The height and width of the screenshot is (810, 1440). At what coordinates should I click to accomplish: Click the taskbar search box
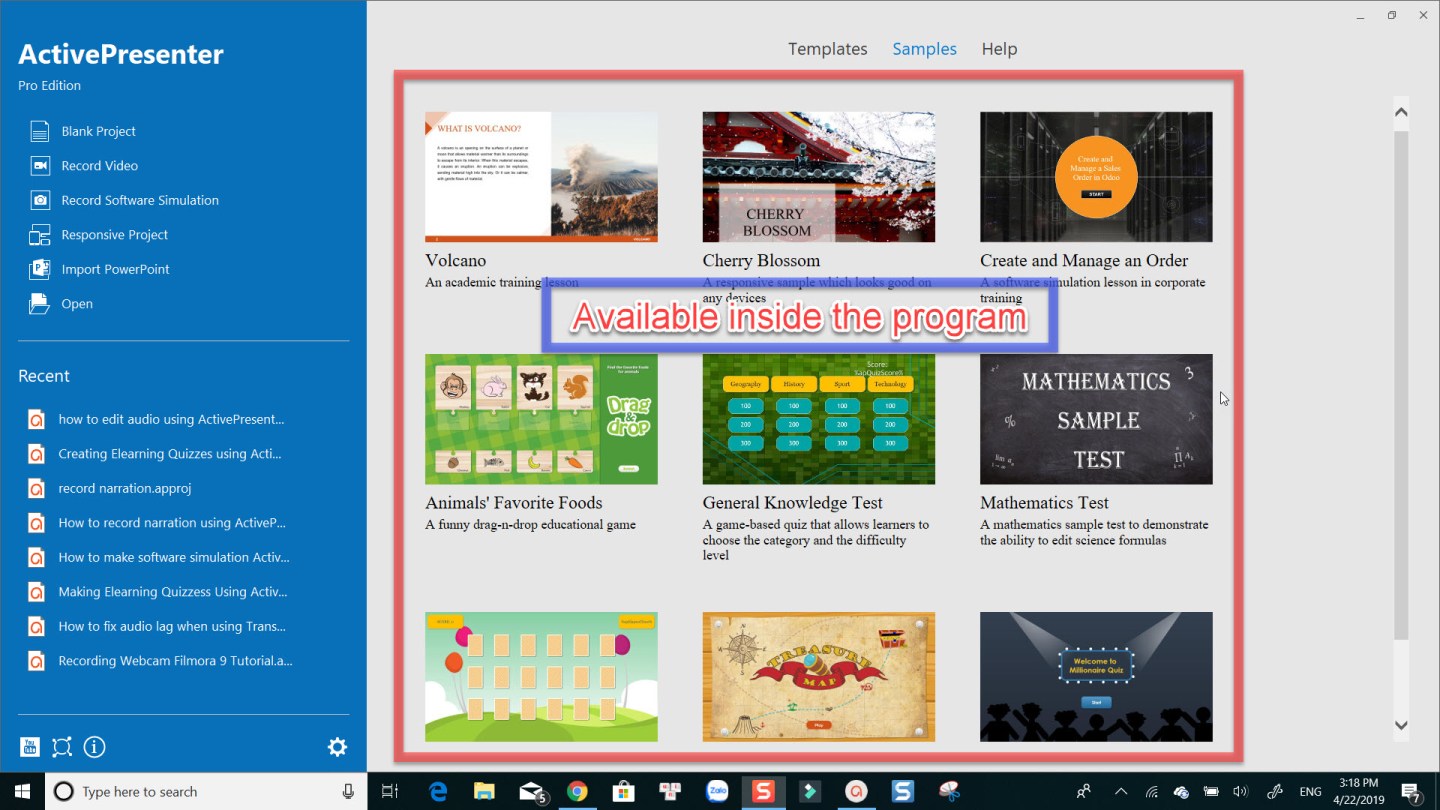(x=205, y=791)
